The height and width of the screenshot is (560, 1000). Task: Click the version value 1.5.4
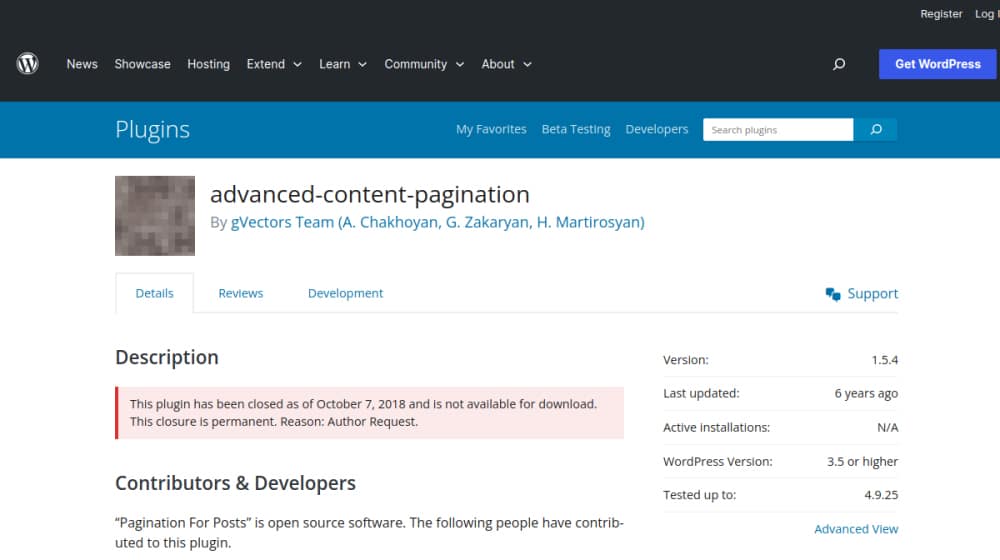(x=885, y=360)
